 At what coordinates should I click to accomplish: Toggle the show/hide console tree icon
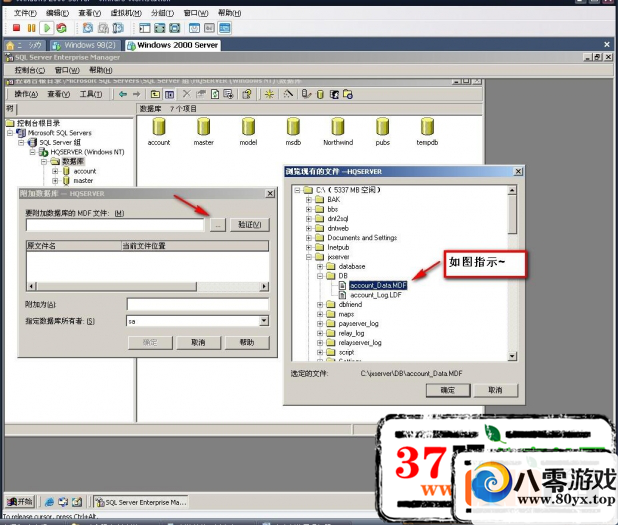169,94
